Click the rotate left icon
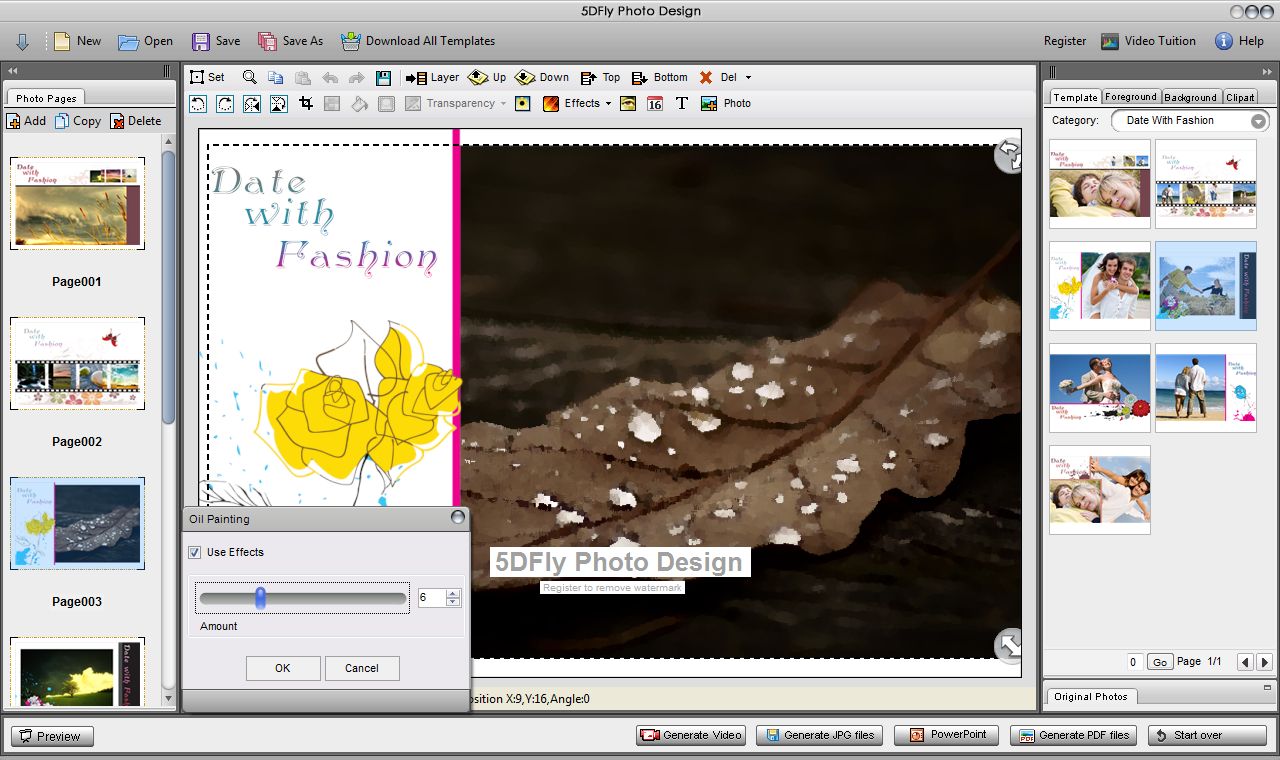1280x760 pixels. pos(198,103)
